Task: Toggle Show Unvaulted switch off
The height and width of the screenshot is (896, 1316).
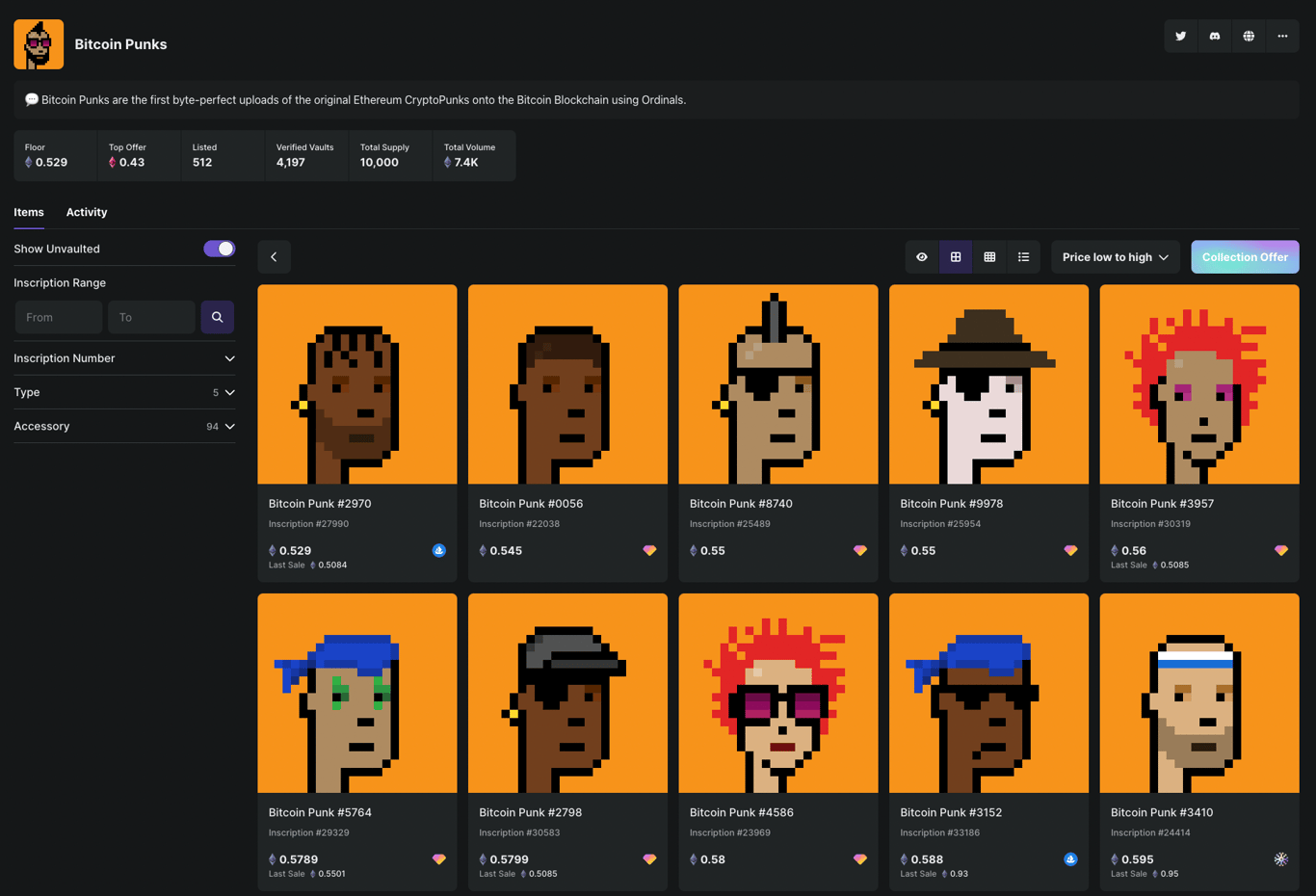Action: (219, 249)
